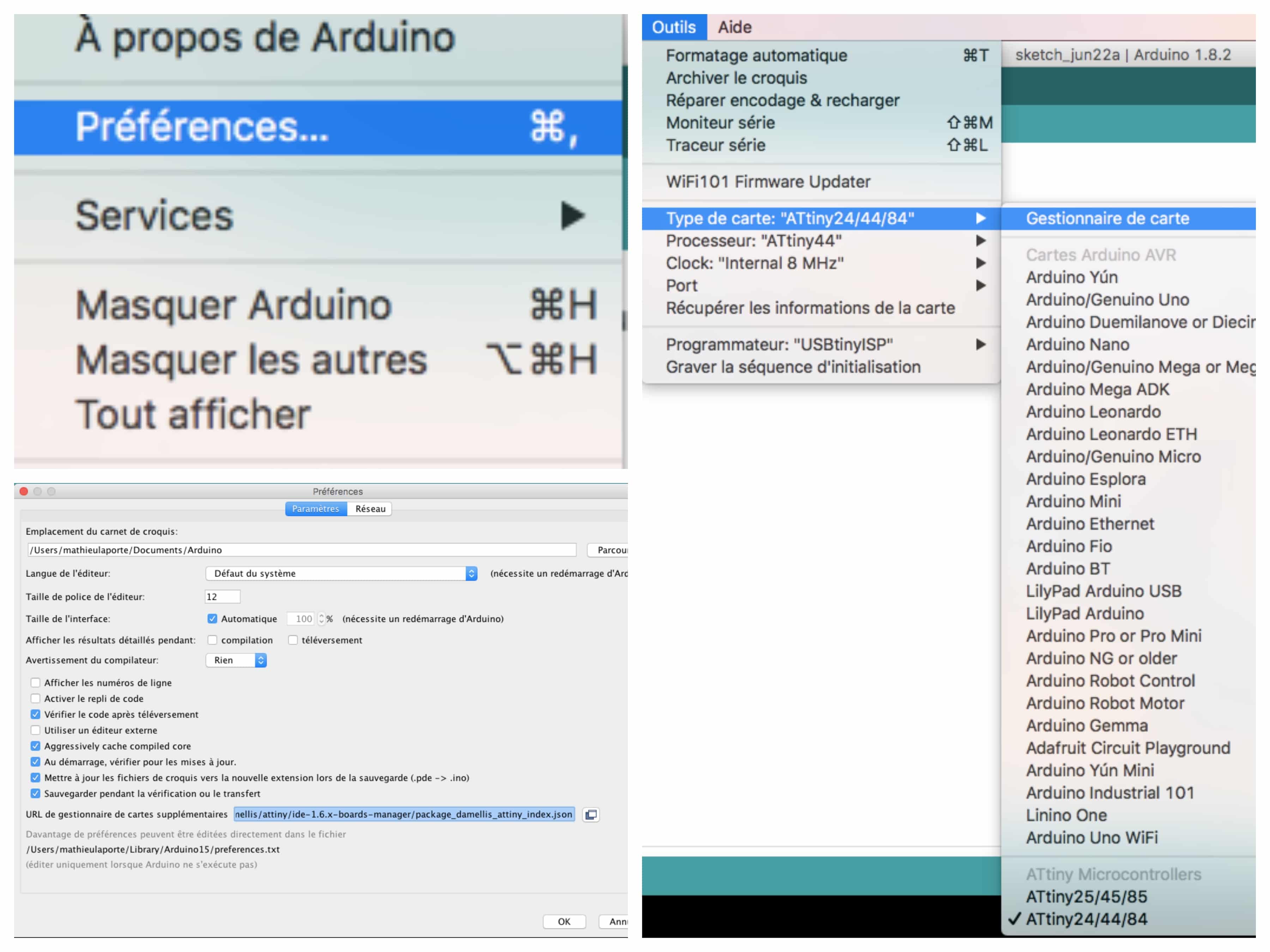Uncheck Mettre à jour les fichiers de croquis
The width and height of the screenshot is (1270, 952).
point(36,777)
